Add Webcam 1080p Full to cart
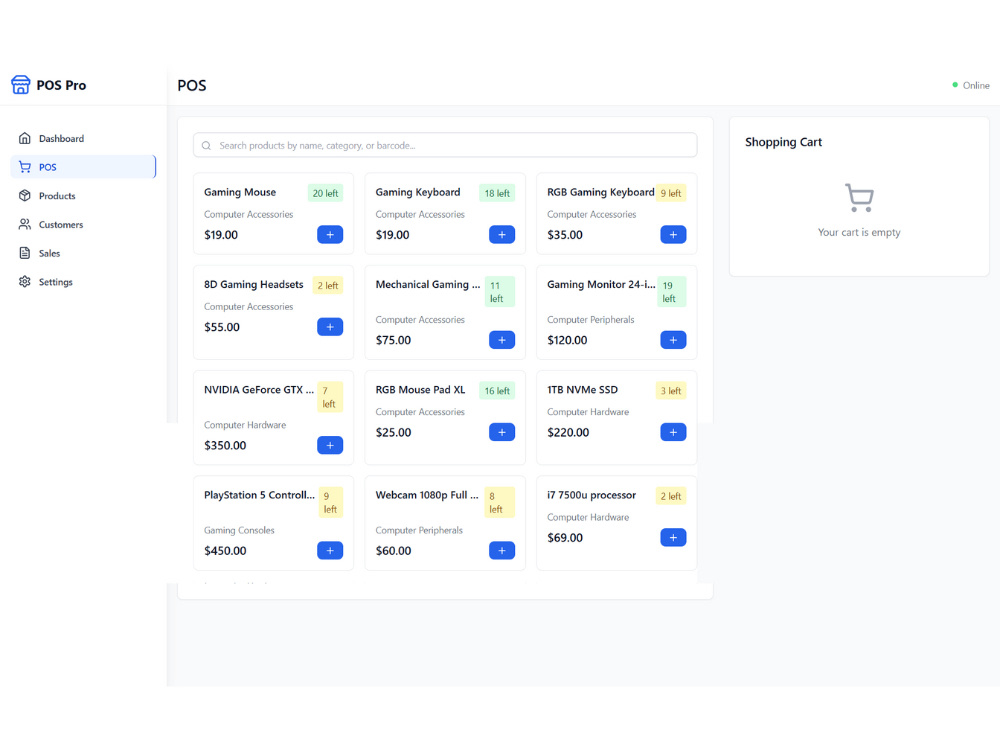The image size is (1000, 750). tap(502, 550)
